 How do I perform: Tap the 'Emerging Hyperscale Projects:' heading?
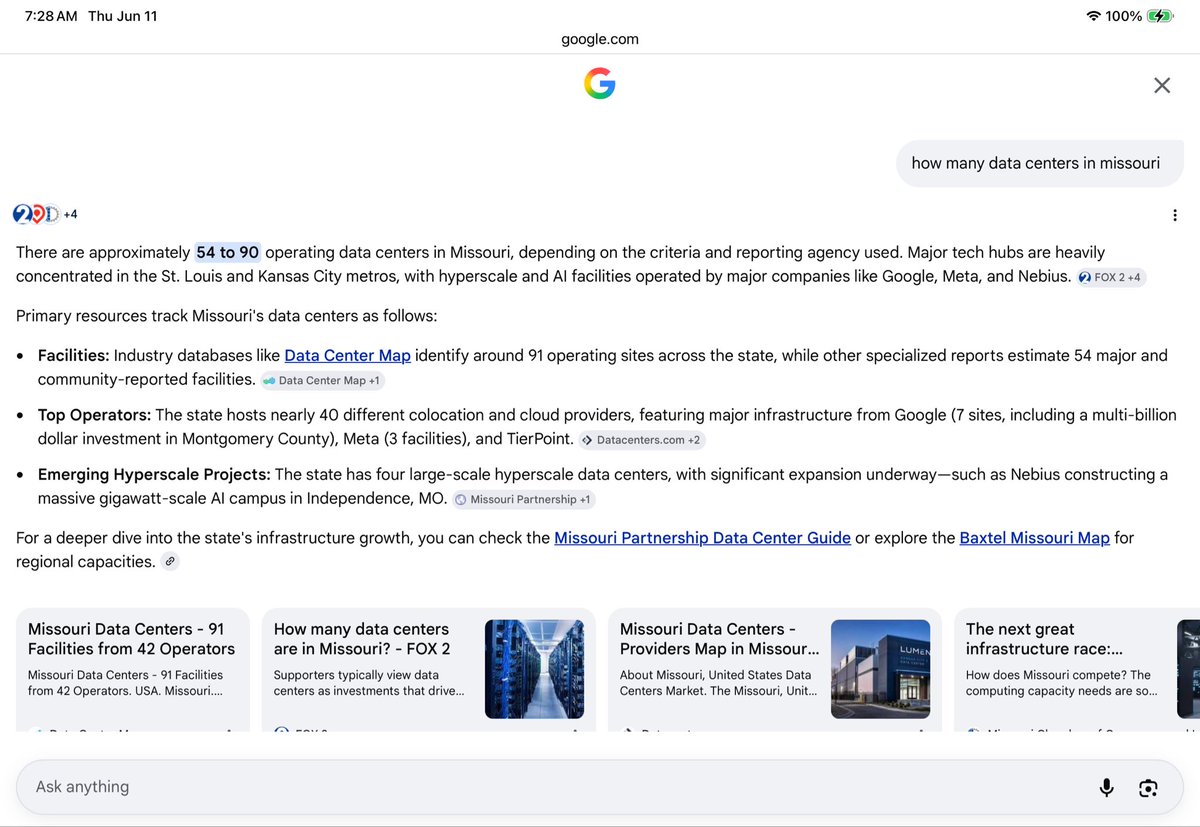[154, 474]
